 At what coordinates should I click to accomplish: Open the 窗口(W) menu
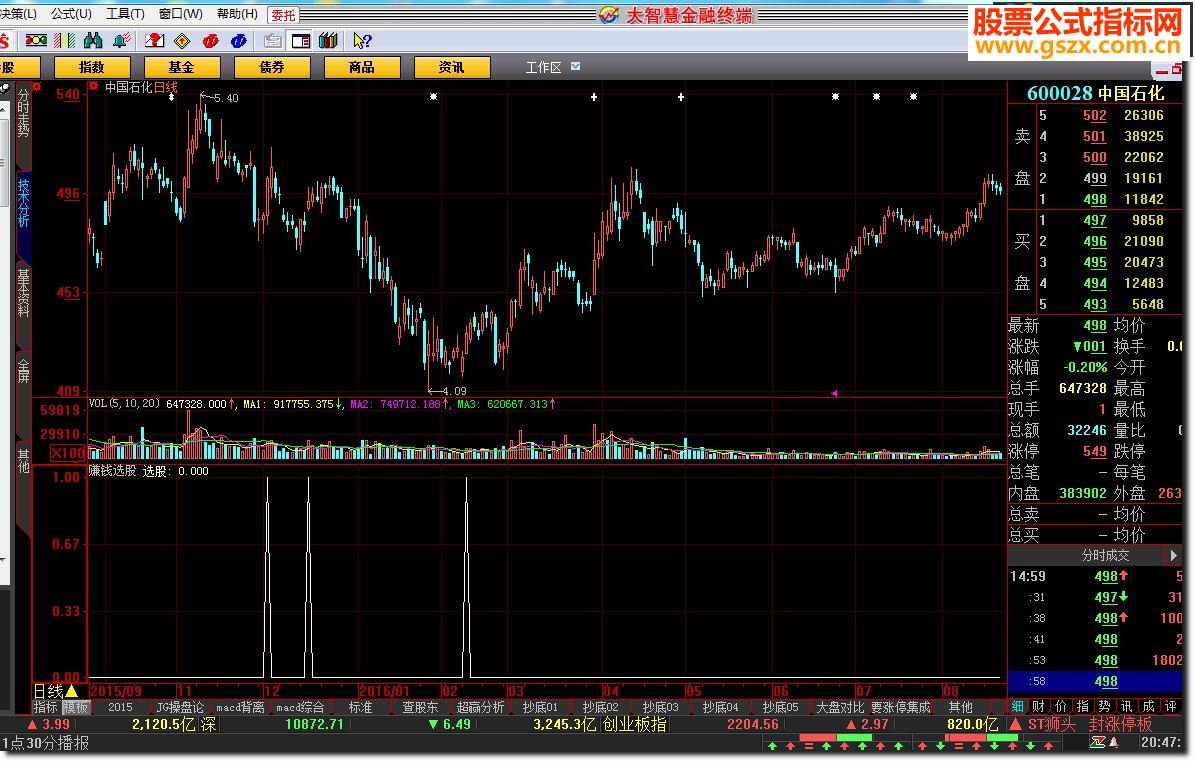pos(181,14)
